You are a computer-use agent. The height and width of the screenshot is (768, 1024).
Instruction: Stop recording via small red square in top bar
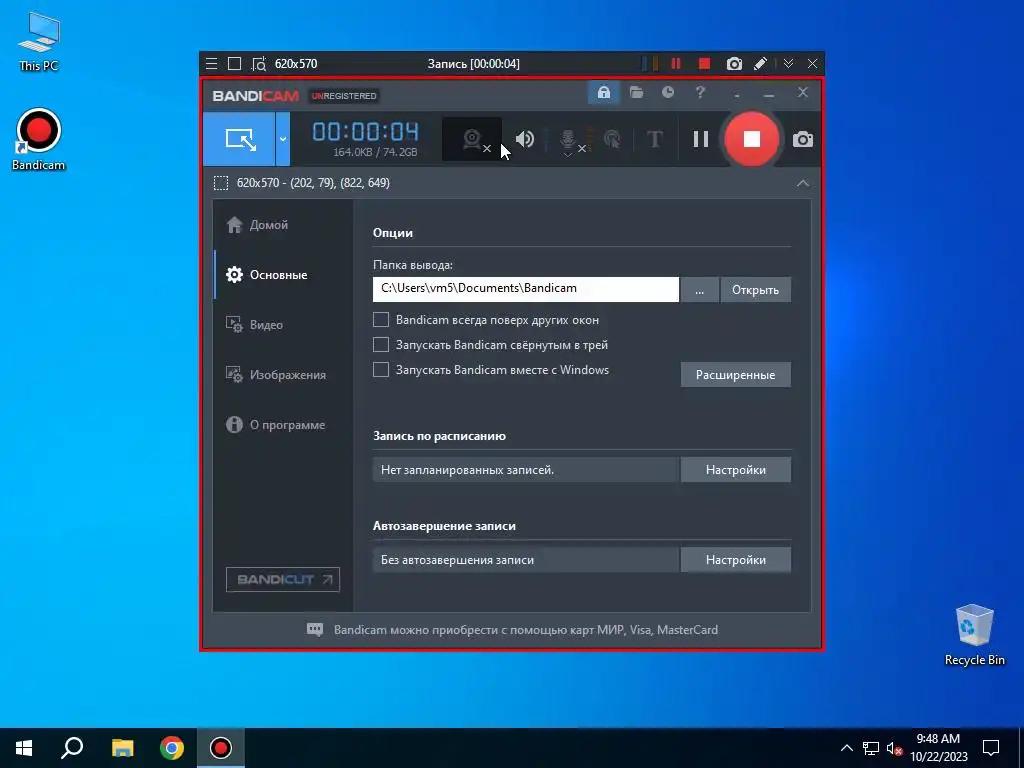(x=704, y=63)
